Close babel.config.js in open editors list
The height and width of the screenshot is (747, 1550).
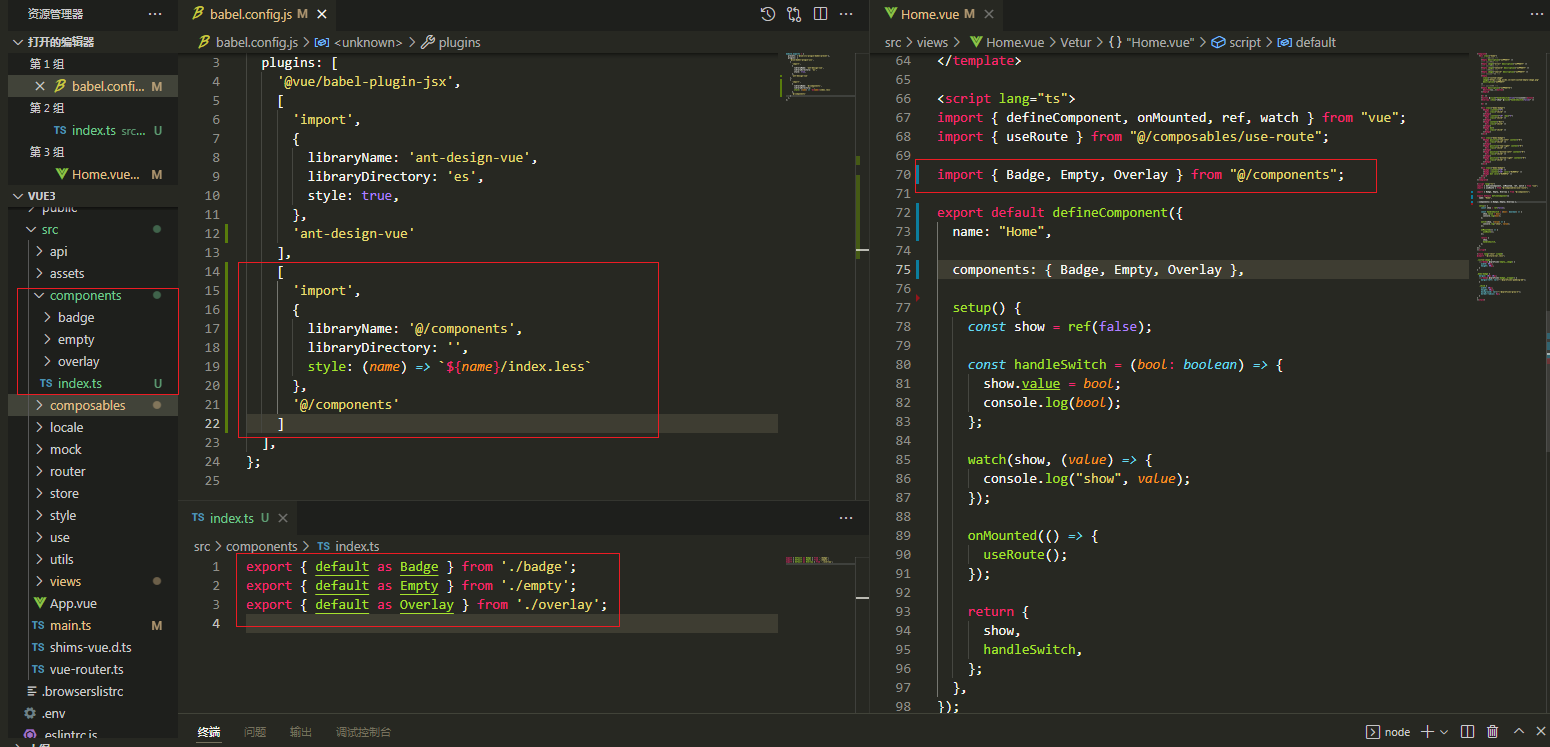point(40,87)
